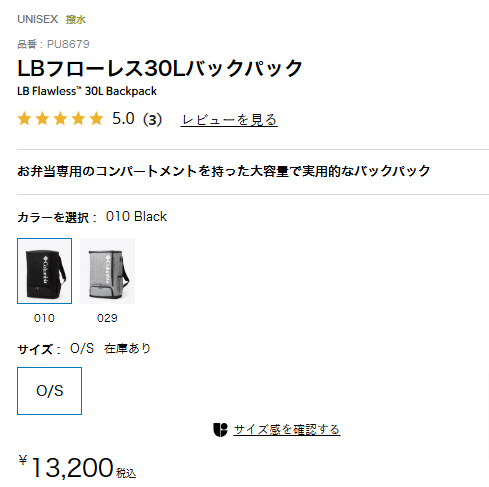
Task: Click the green 撥水 feature tag
Action: click(x=76, y=20)
